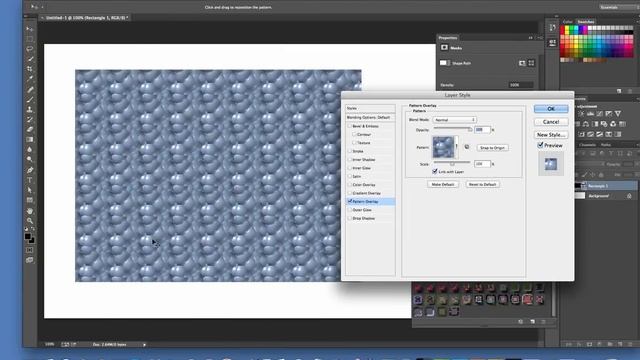
Task: Select the Path Selection tool
Action: coord(29,190)
